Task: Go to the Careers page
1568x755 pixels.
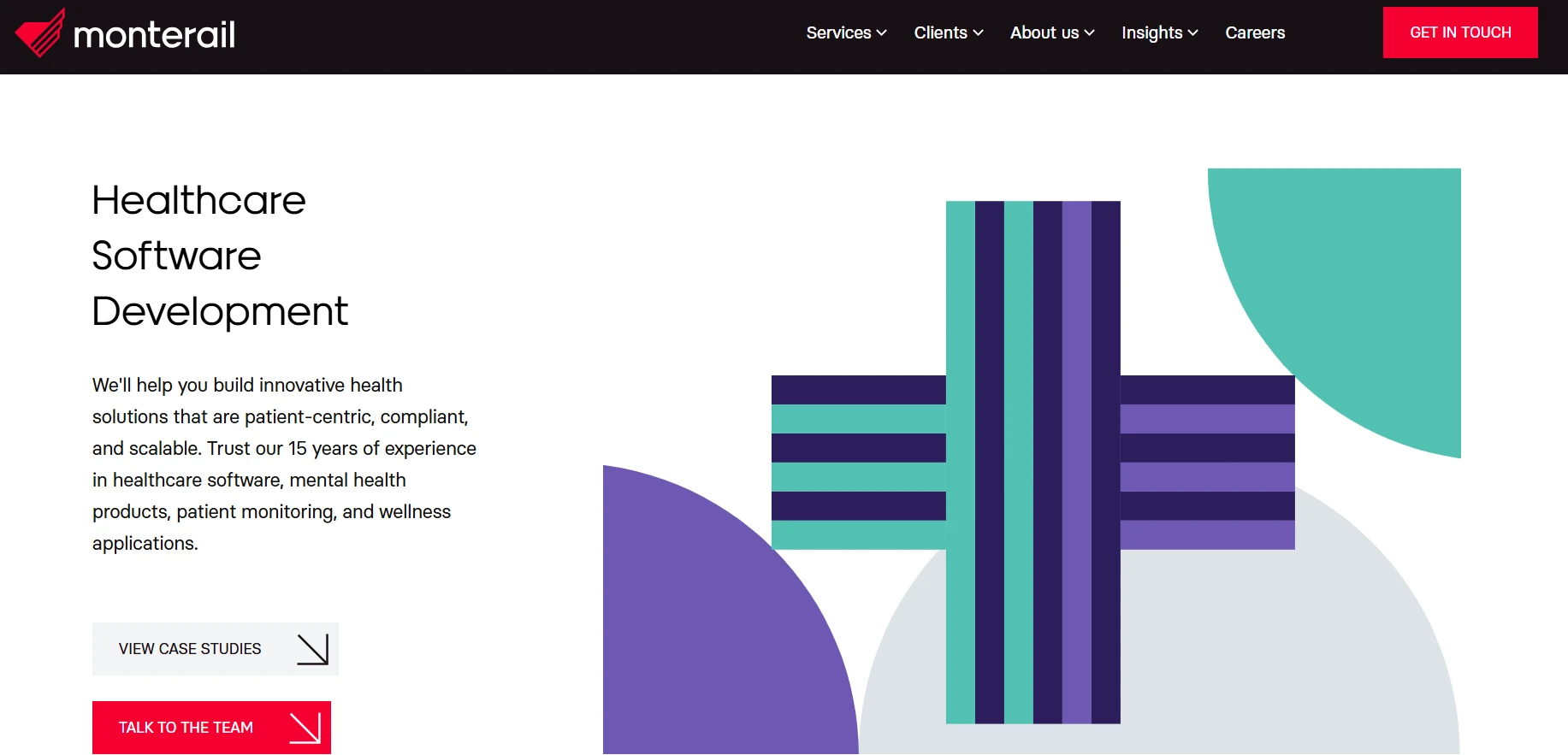Action: pos(1255,32)
